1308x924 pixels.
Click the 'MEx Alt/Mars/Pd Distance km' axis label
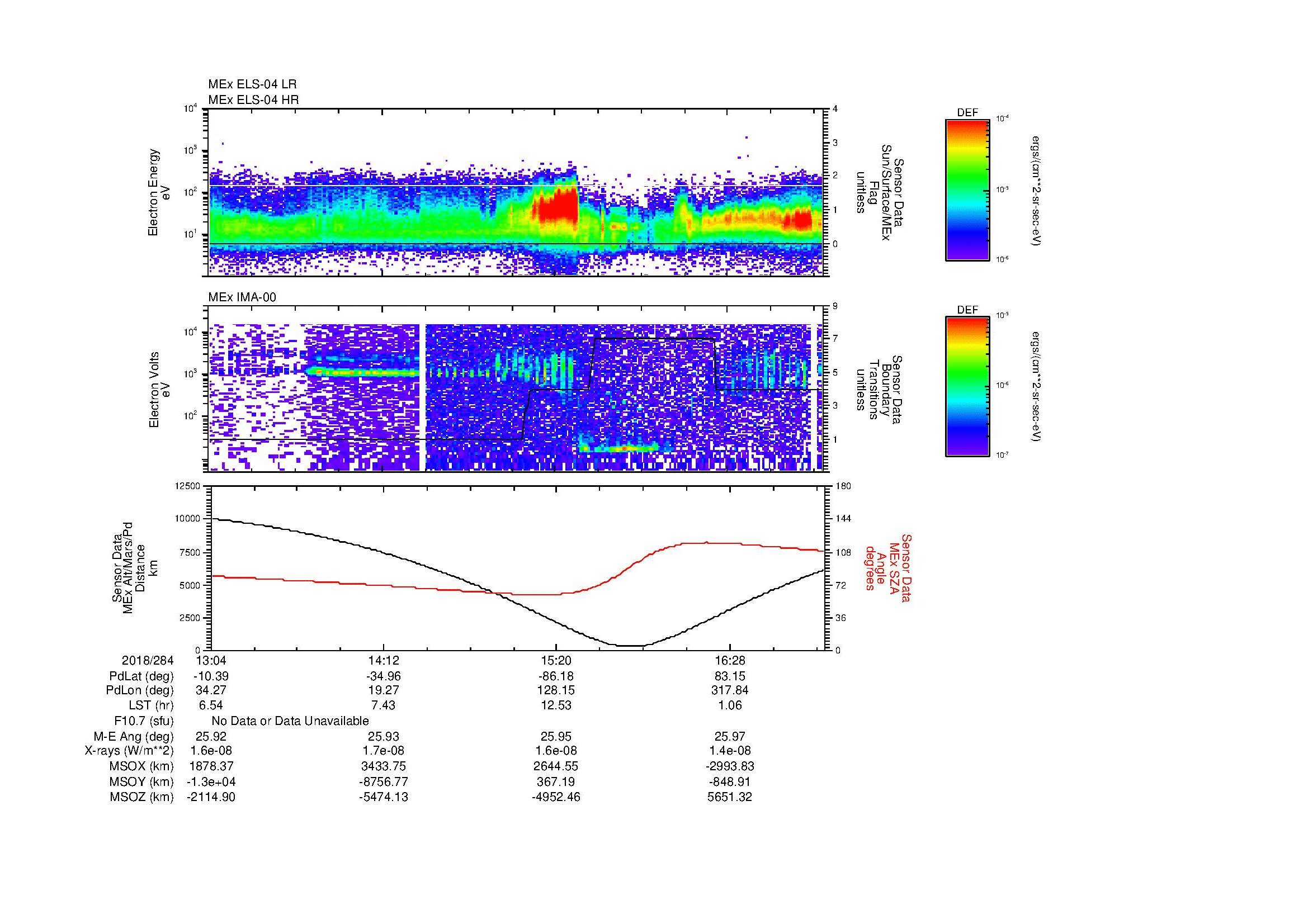pyautogui.click(x=135, y=567)
